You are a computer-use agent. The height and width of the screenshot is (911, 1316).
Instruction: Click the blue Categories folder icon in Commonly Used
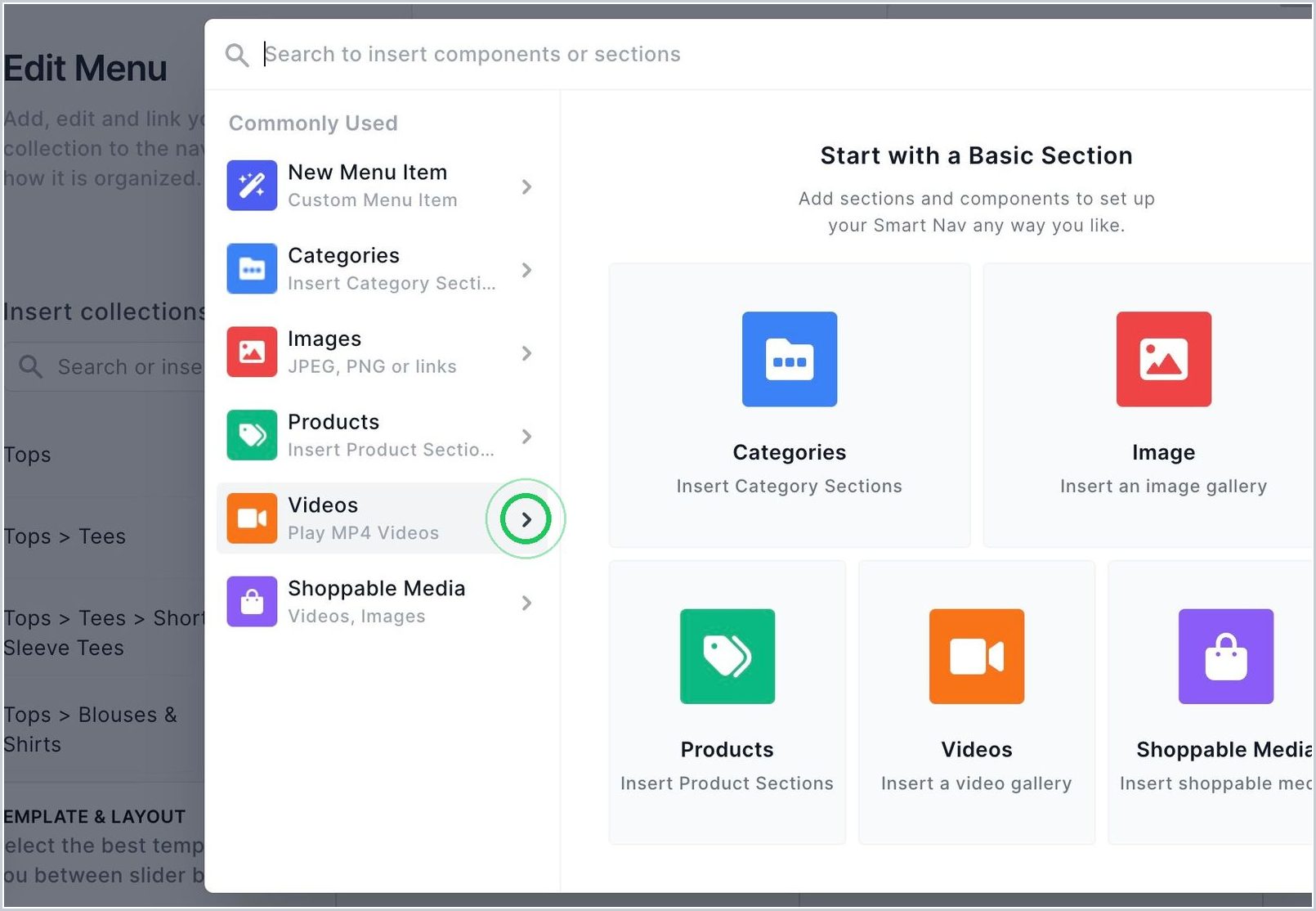click(252, 269)
